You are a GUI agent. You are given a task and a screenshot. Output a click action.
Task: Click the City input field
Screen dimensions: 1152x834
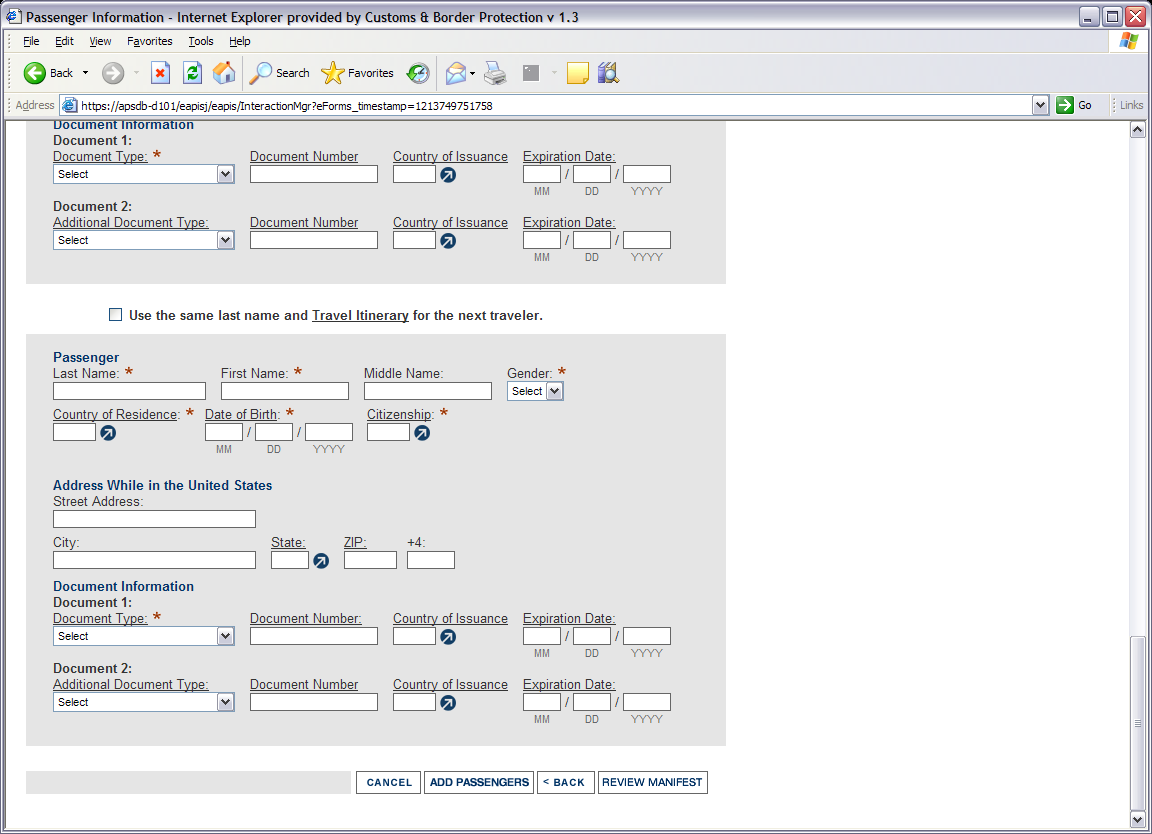tap(154, 560)
